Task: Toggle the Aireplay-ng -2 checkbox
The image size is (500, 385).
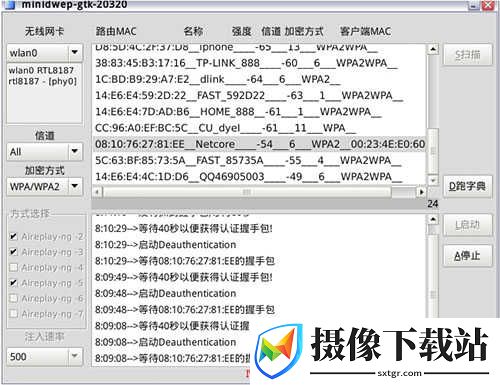Action: [13, 237]
